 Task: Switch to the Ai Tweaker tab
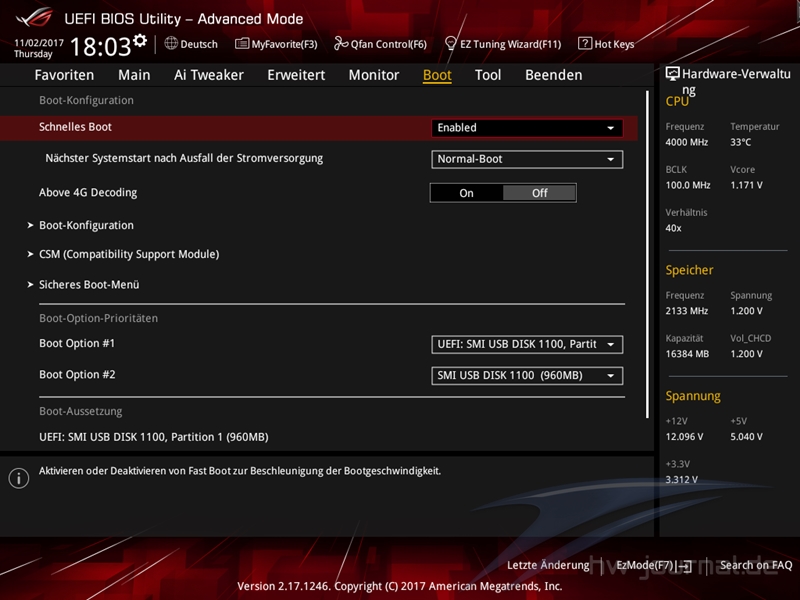click(x=208, y=75)
